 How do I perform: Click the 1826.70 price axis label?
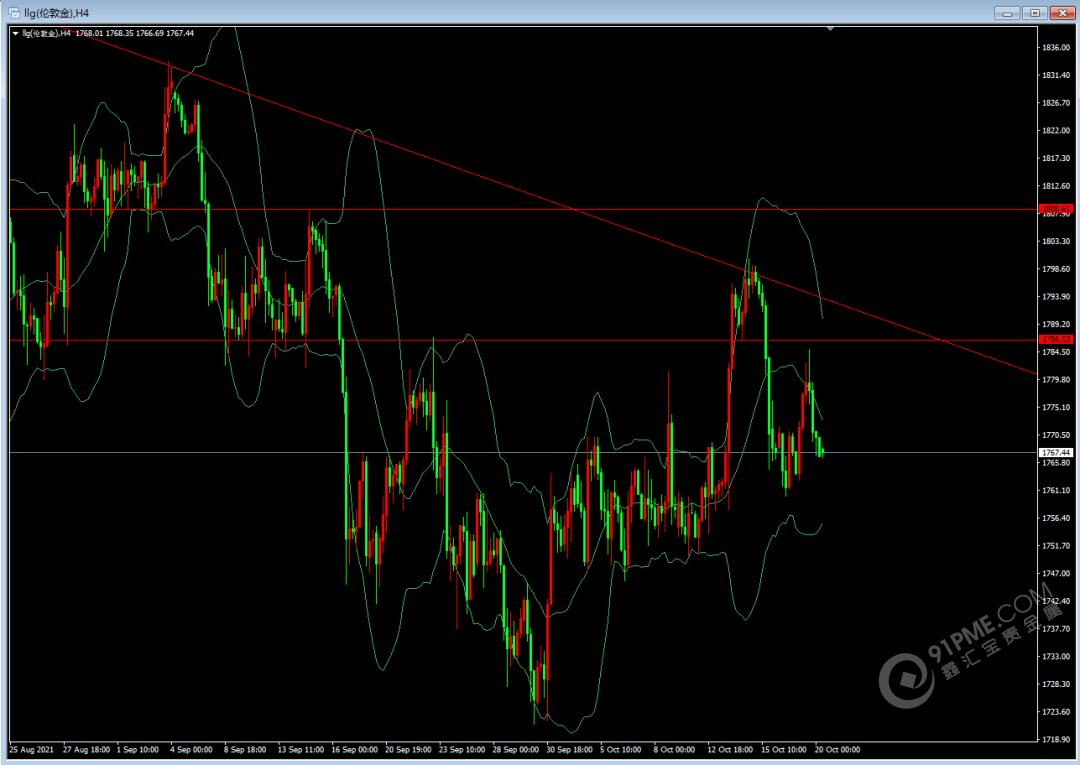point(1057,103)
